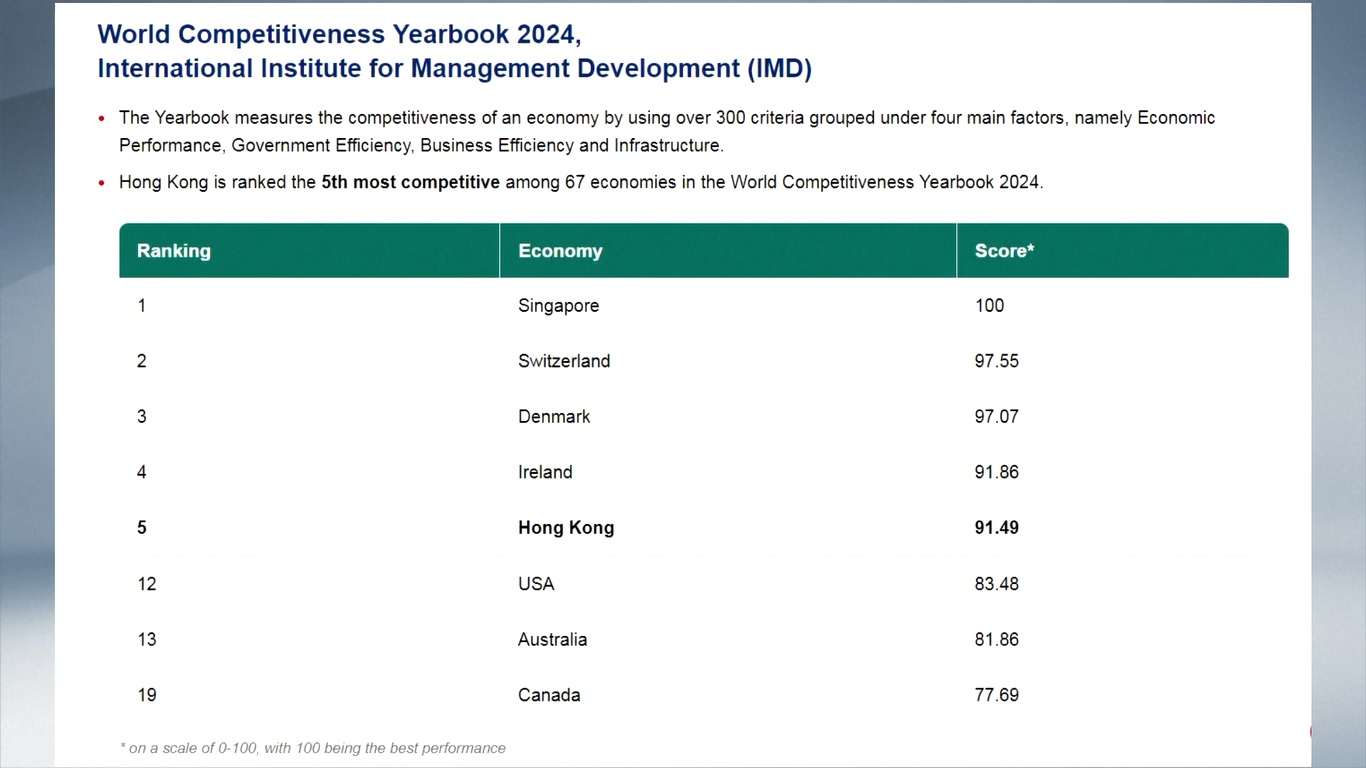This screenshot has width=1366, height=768.
Task: Click the bold '5th most competitive' text
Action: (410, 182)
